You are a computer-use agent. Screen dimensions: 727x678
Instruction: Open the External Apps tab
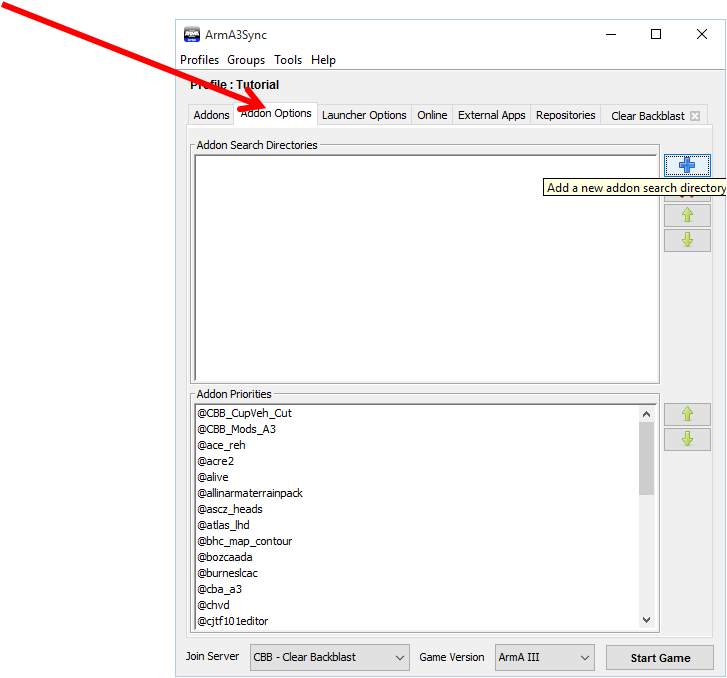[491, 115]
